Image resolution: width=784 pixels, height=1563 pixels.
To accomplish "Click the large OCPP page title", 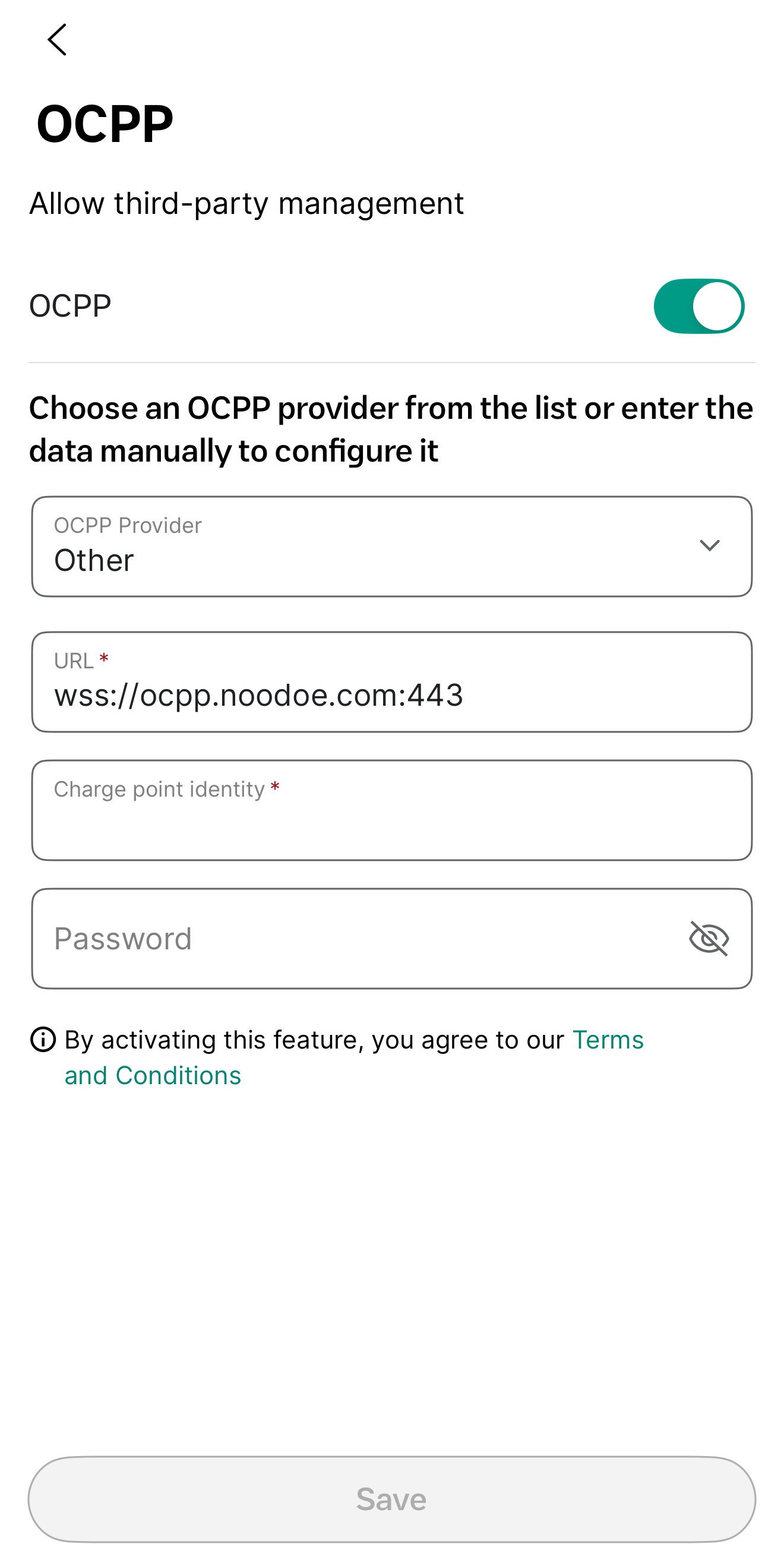I will pyautogui.click(x=105, y=124).
